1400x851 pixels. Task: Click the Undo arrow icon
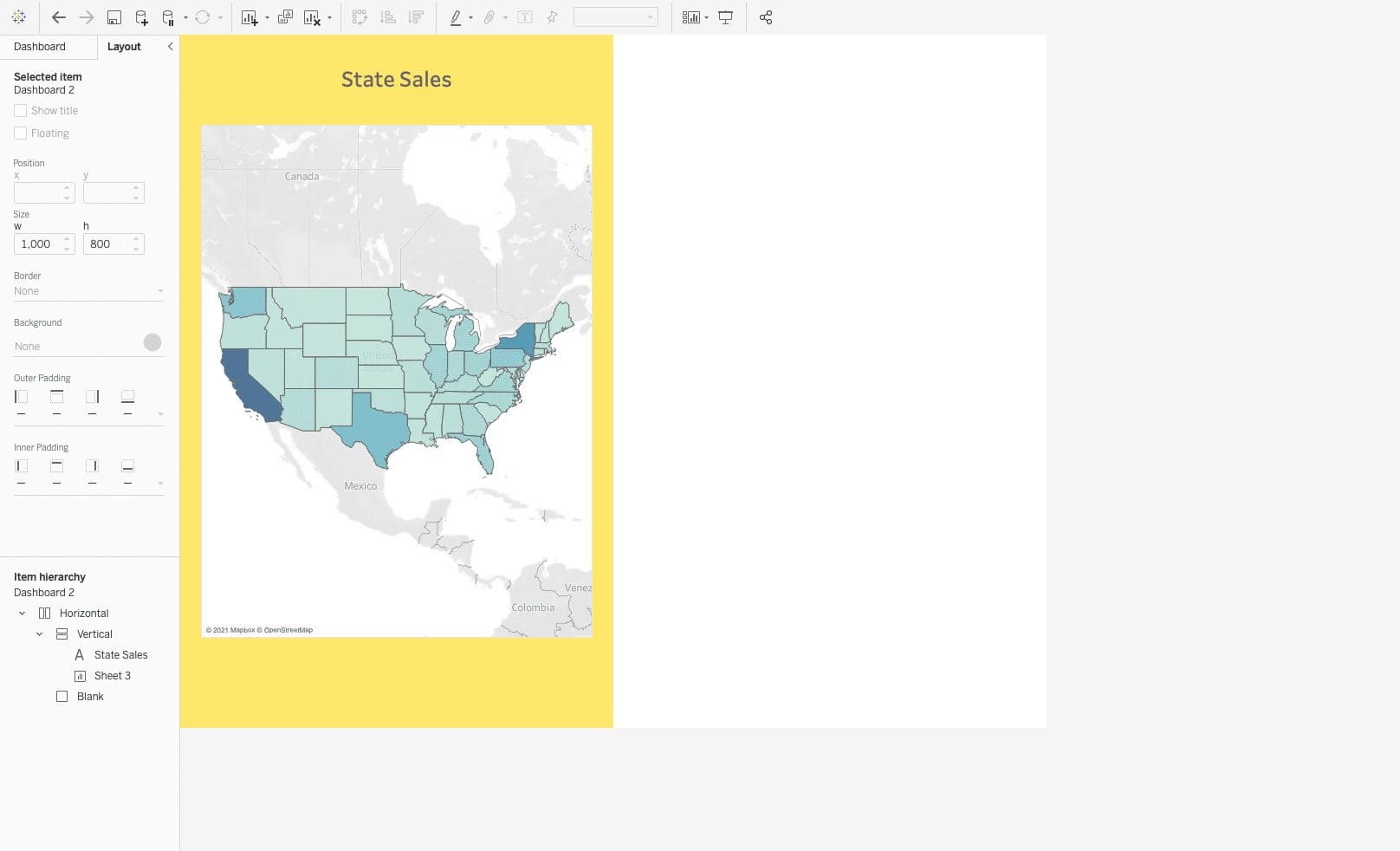[x=58, y=16]
